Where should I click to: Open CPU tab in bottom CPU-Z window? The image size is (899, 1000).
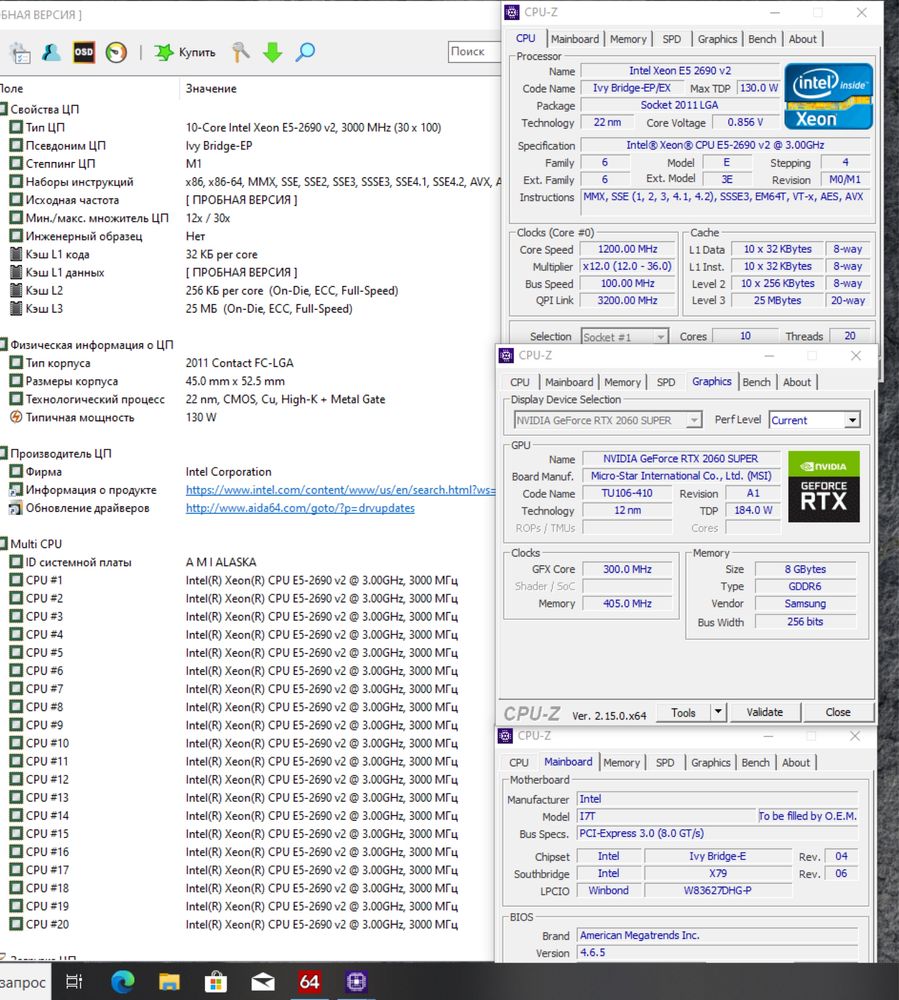pos(518,763)
